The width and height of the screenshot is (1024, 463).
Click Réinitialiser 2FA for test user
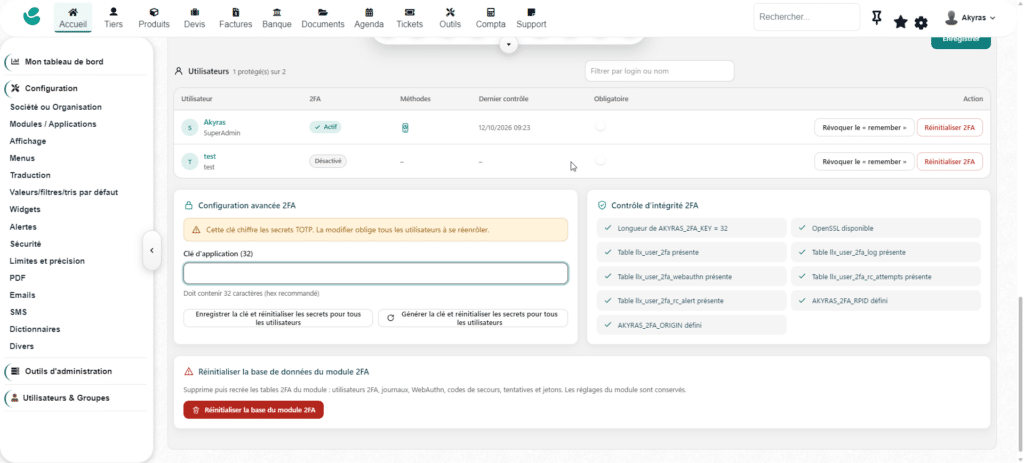click(x=950, y=161)
